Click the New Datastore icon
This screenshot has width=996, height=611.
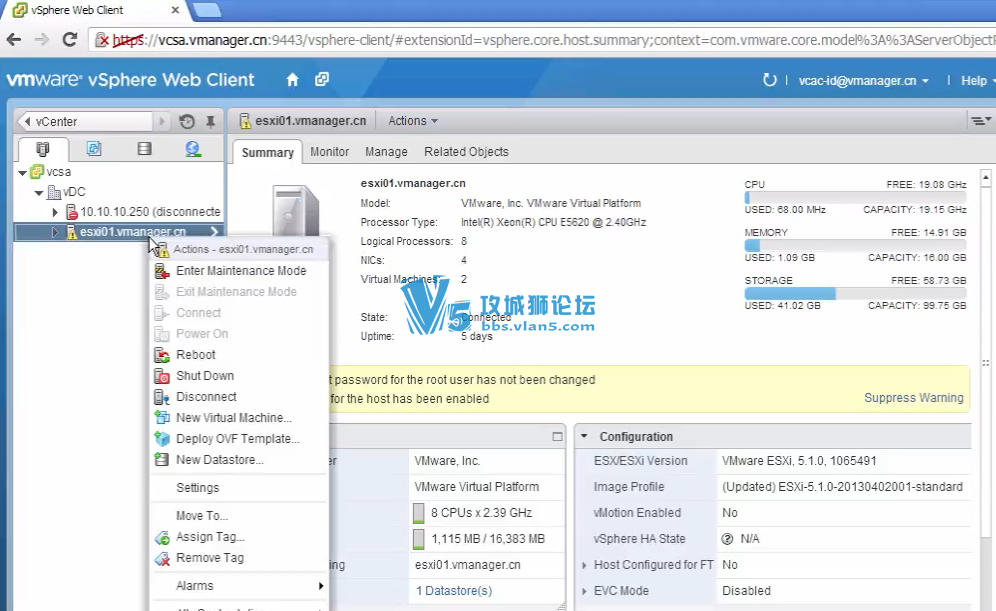click(x=162, y=460)
